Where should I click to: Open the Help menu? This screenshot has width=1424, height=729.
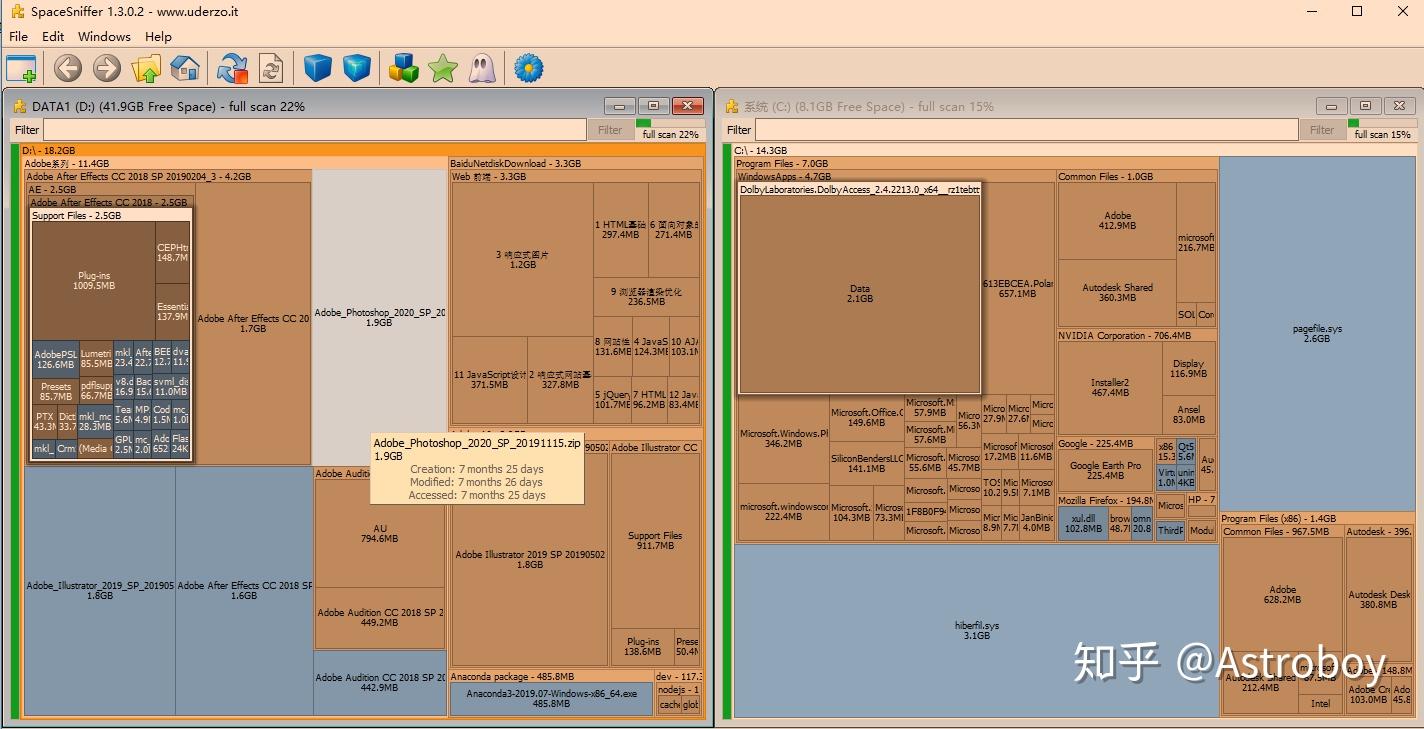(x=158, y=36)
